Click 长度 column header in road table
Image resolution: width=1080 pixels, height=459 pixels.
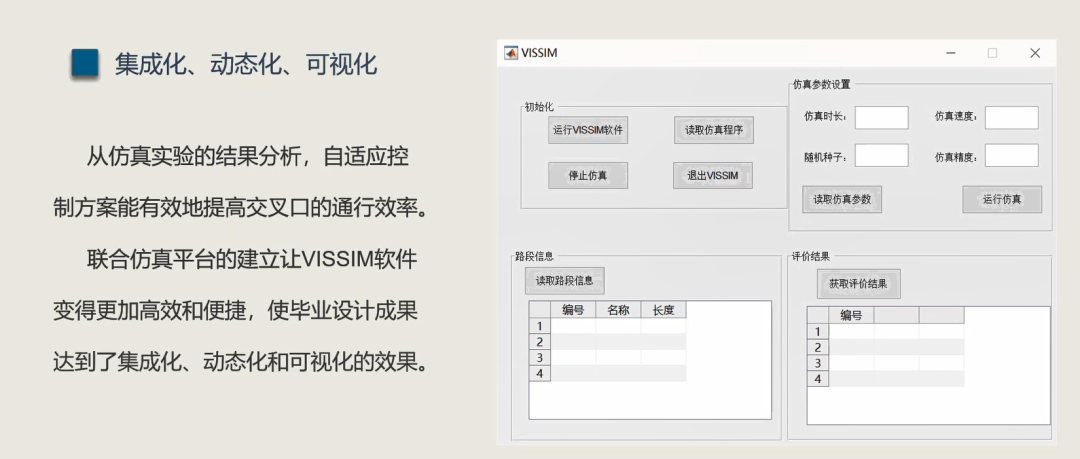pos(663,310)
